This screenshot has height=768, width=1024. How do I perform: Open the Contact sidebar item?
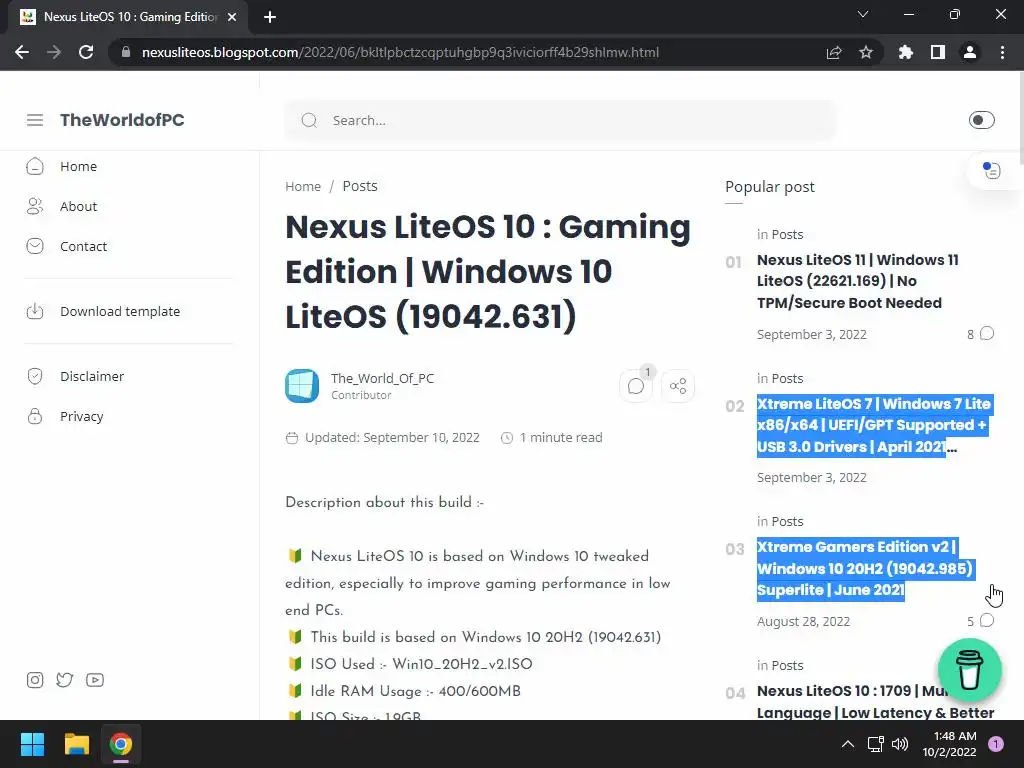84,246
